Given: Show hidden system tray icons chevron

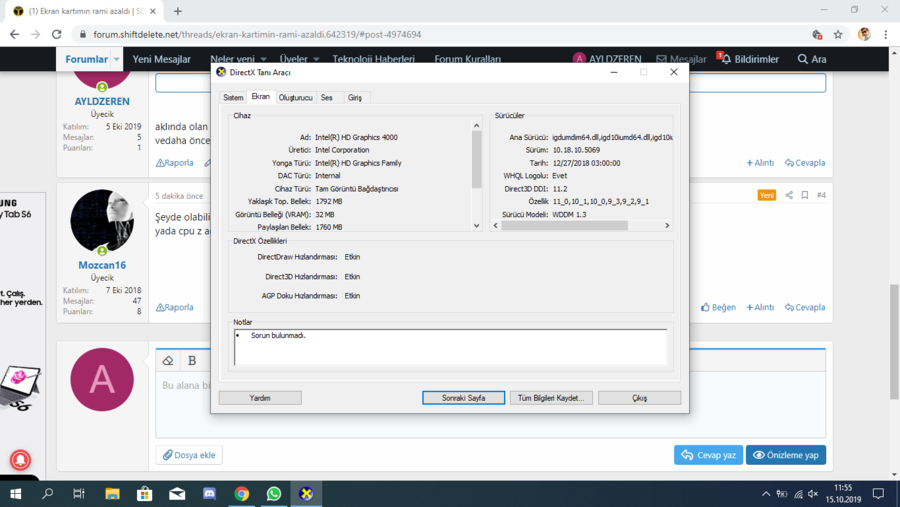Looking at the screenshot, I should (x=766, y=494).
